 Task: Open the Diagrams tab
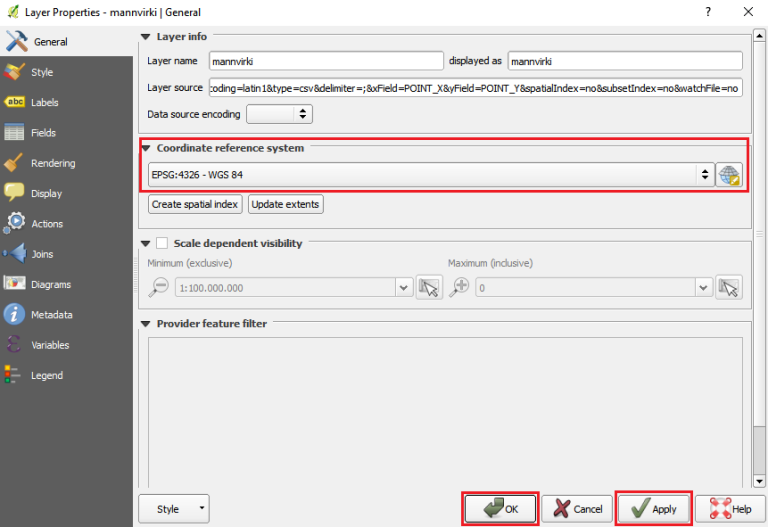50,285
